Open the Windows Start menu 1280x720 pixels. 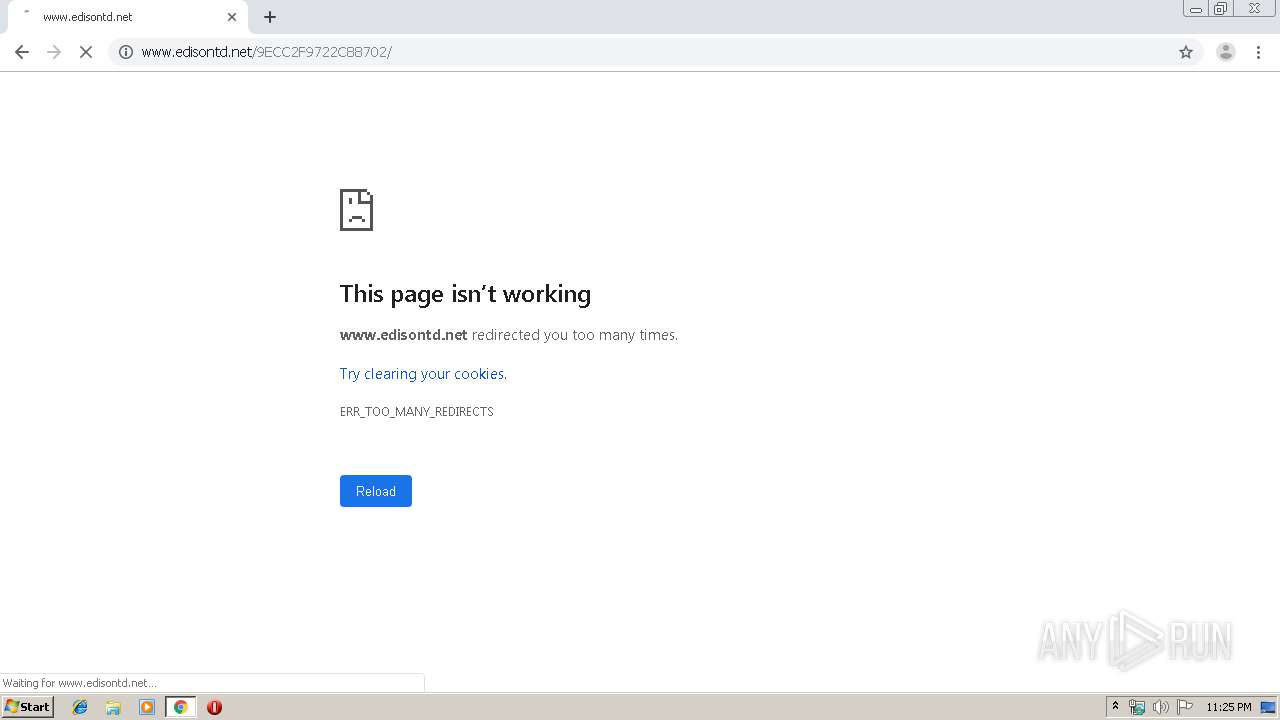click(28, 707)
